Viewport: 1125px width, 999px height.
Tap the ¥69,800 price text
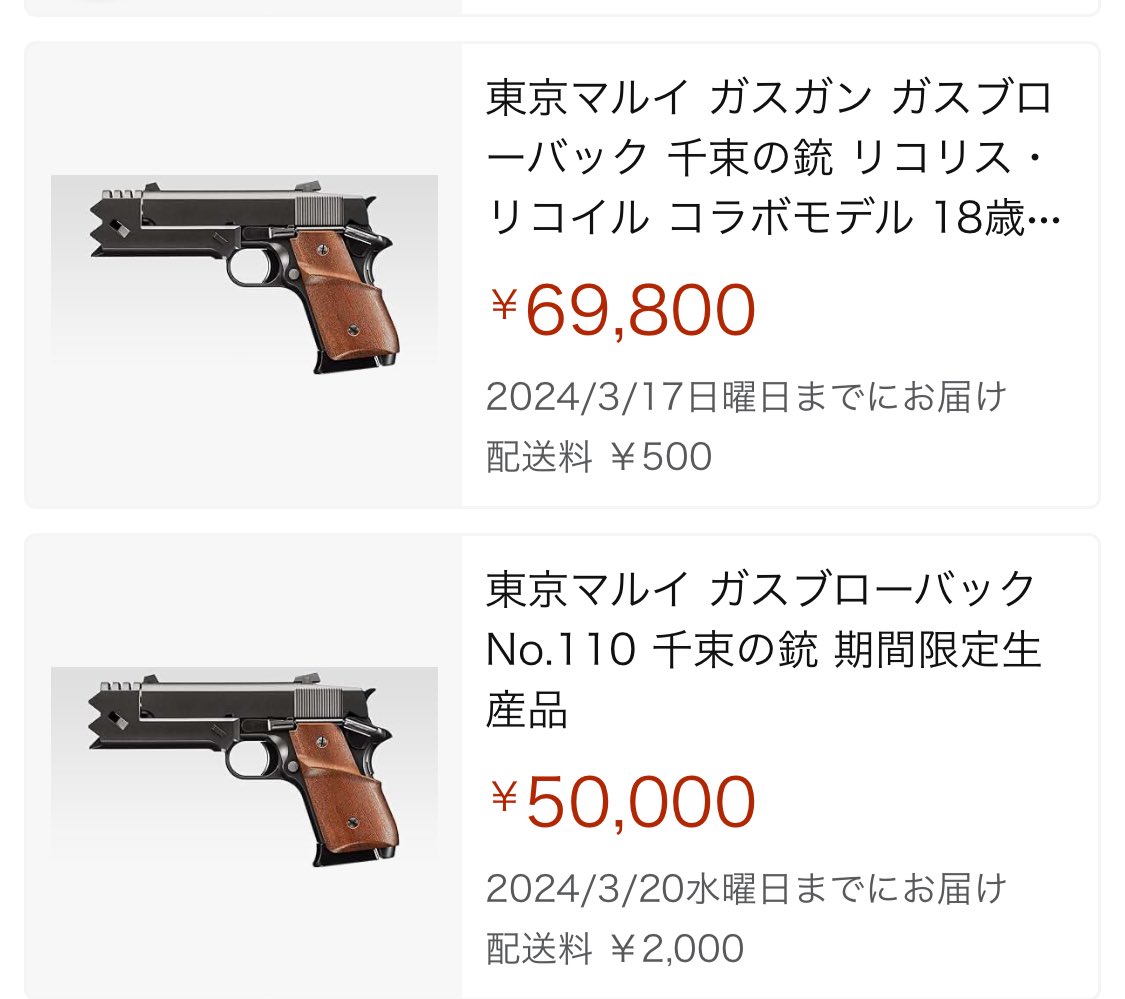pos(620,310)
